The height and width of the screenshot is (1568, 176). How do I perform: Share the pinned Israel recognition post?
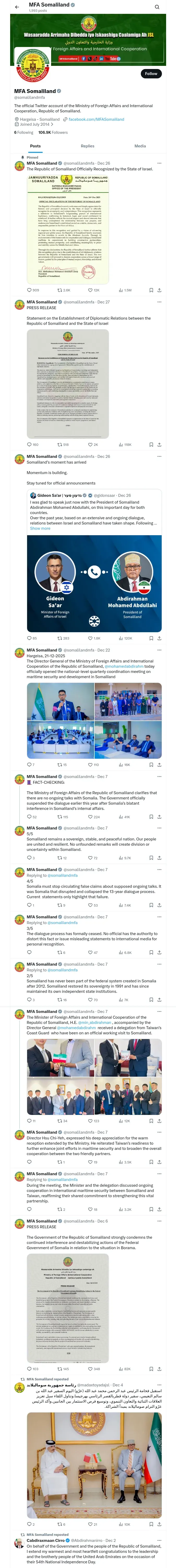tap(160, 290)
